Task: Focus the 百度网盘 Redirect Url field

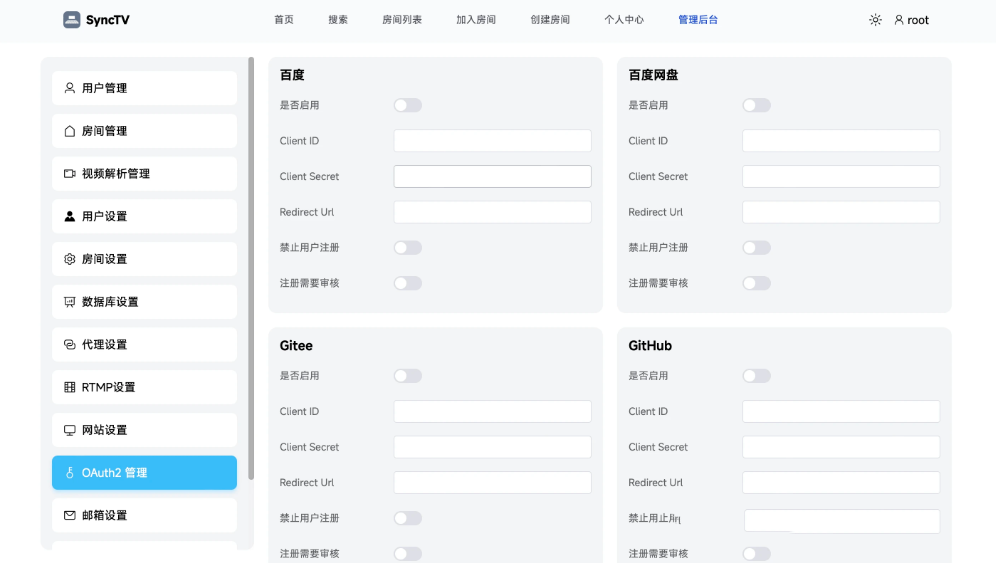Action: (x=841, y=212)
